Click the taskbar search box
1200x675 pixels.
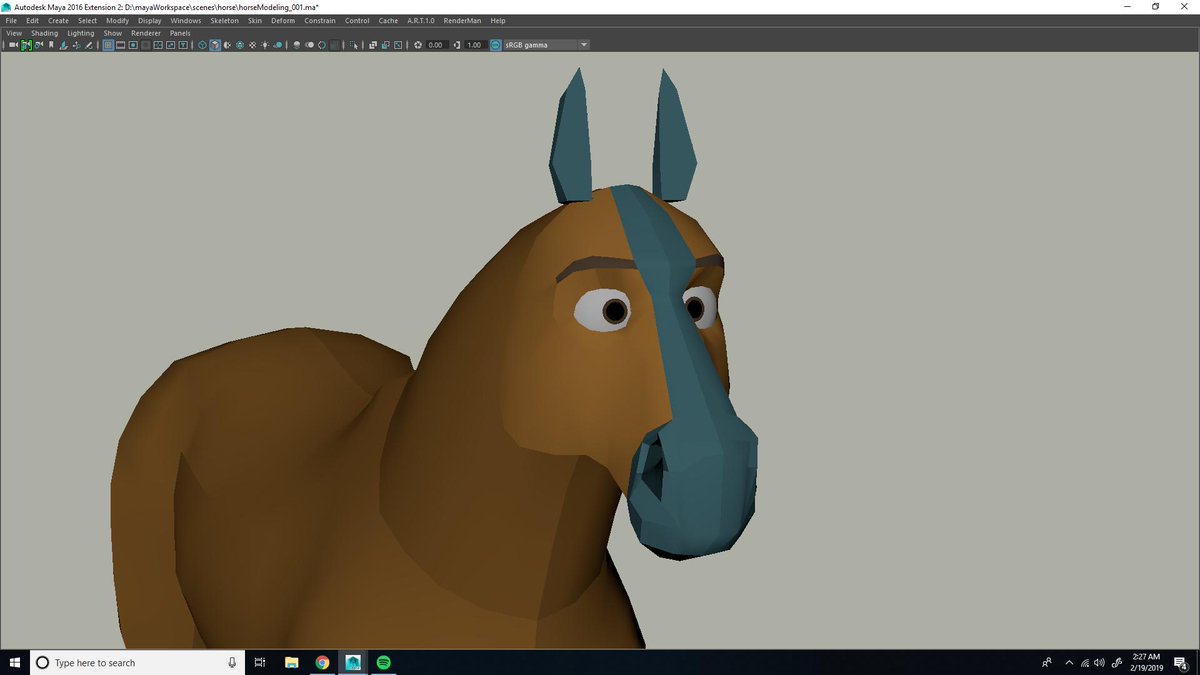(138, 662)
